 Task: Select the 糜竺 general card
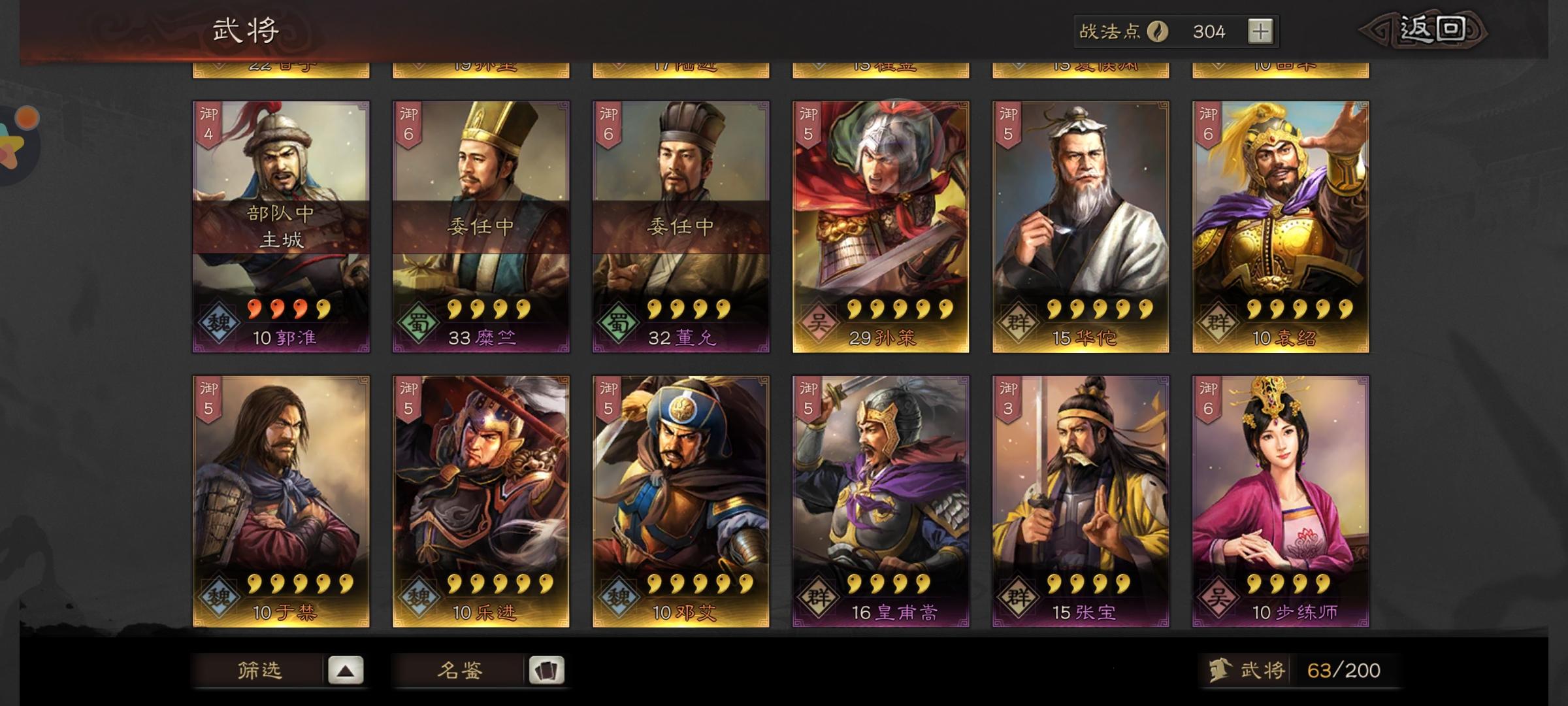(x=481, y=227)
